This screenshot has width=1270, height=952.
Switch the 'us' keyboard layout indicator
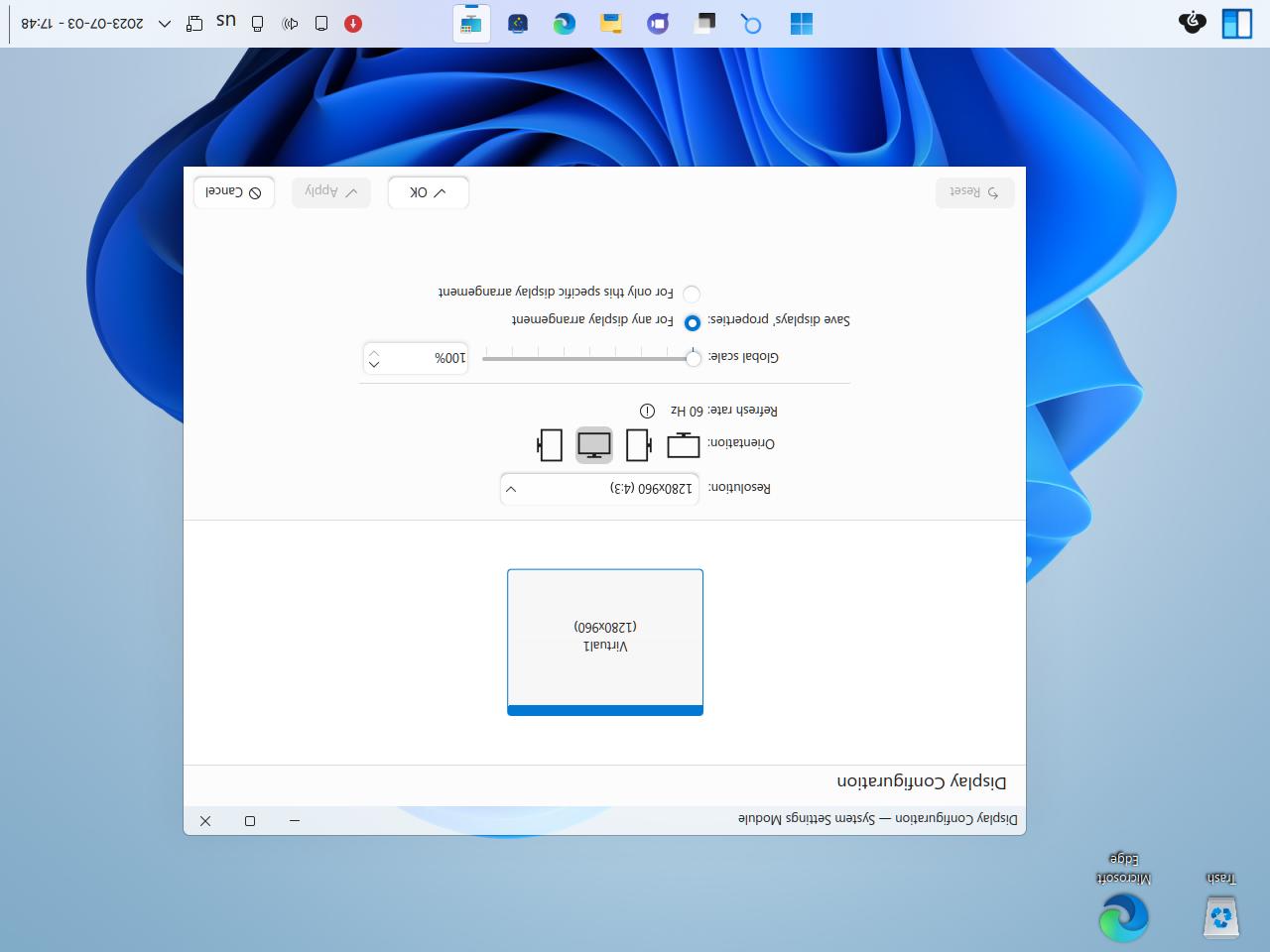click(226, 21)
